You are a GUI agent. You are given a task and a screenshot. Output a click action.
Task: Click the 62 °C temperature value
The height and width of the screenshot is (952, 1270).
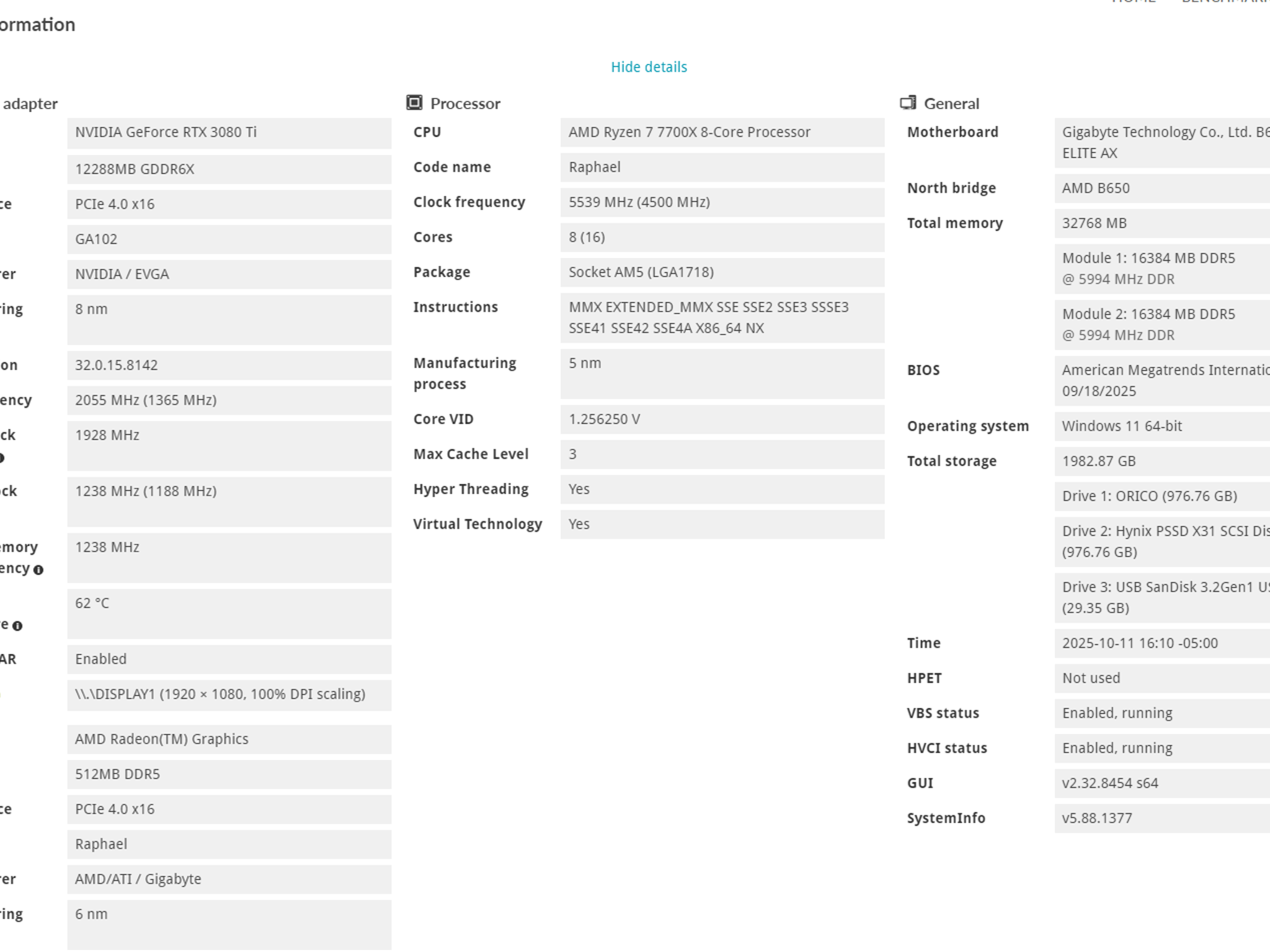229,614
